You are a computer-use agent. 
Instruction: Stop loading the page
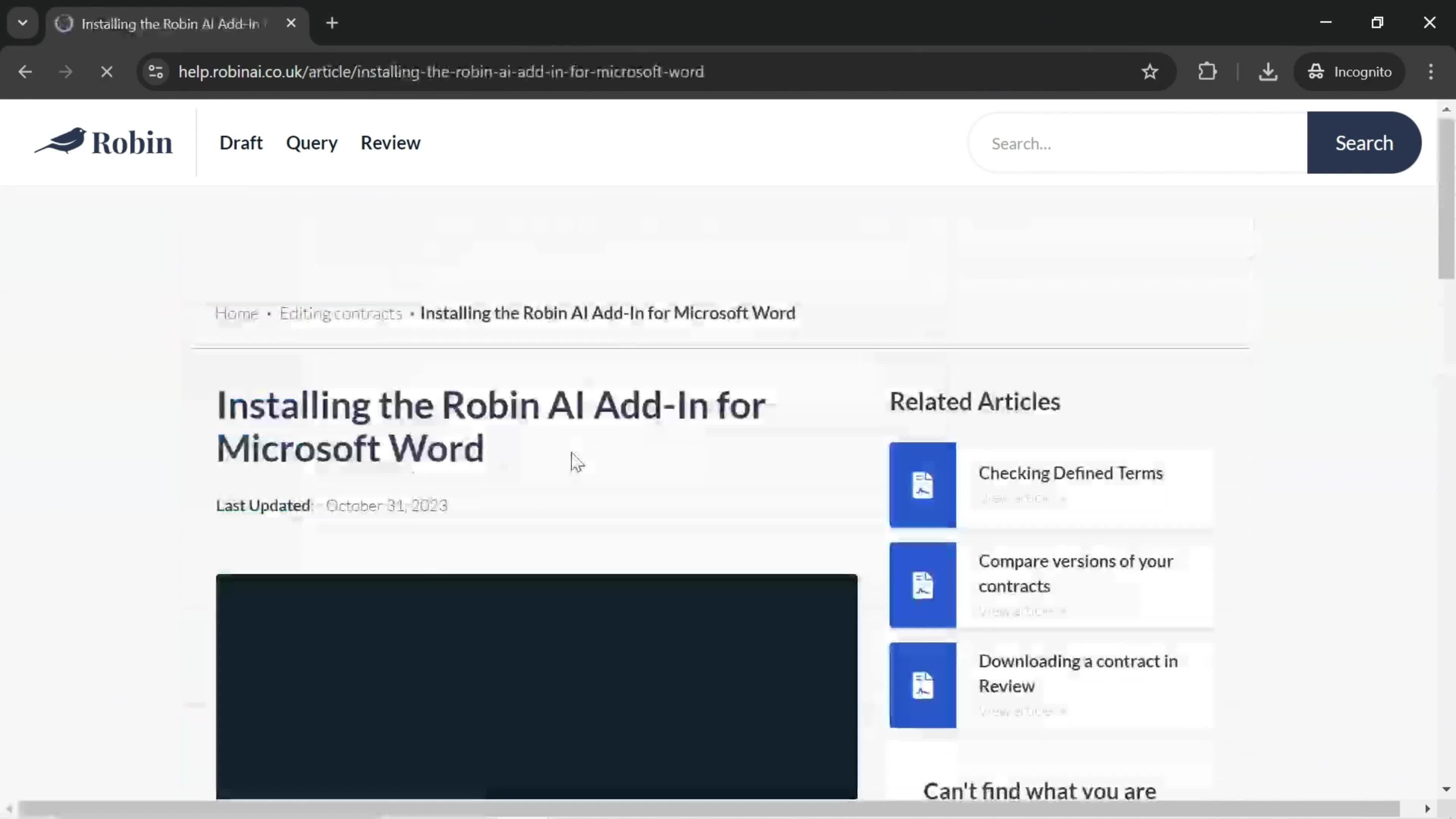coord(106,72)
